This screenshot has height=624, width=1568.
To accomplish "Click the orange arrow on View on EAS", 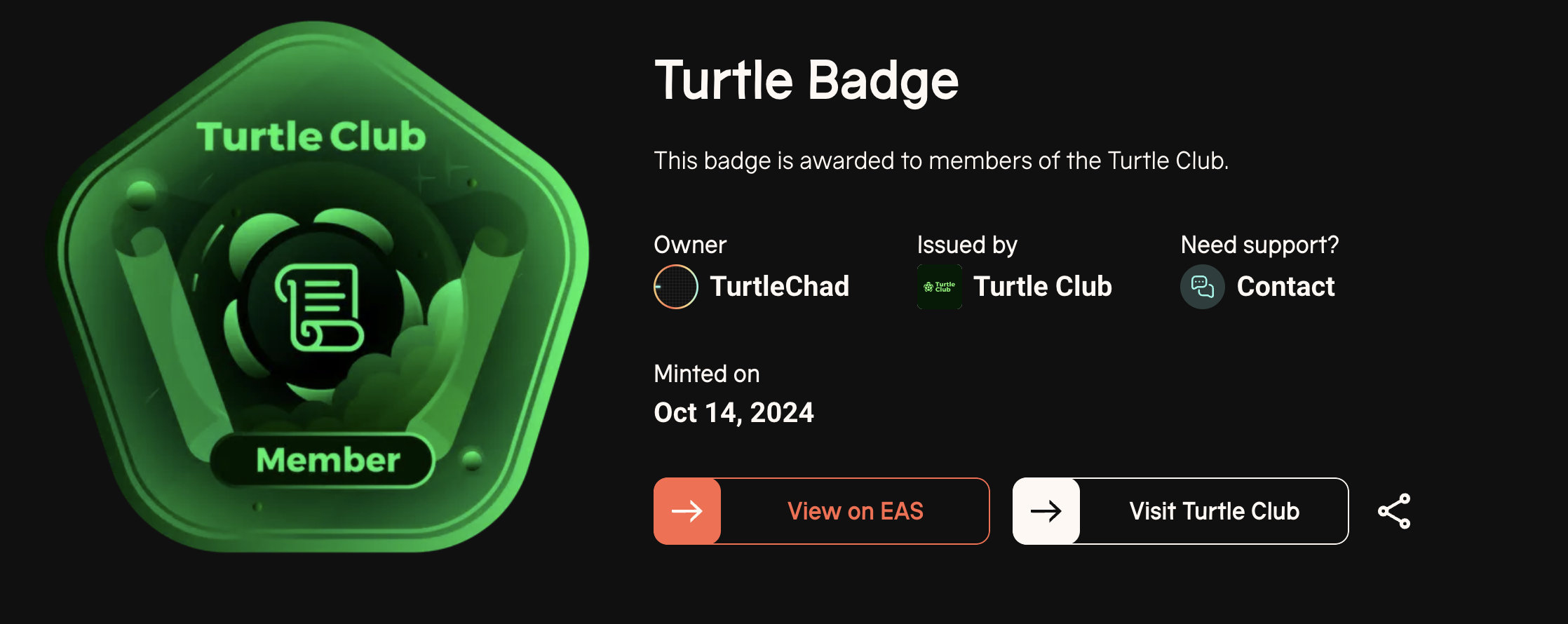I will point(687,511).
